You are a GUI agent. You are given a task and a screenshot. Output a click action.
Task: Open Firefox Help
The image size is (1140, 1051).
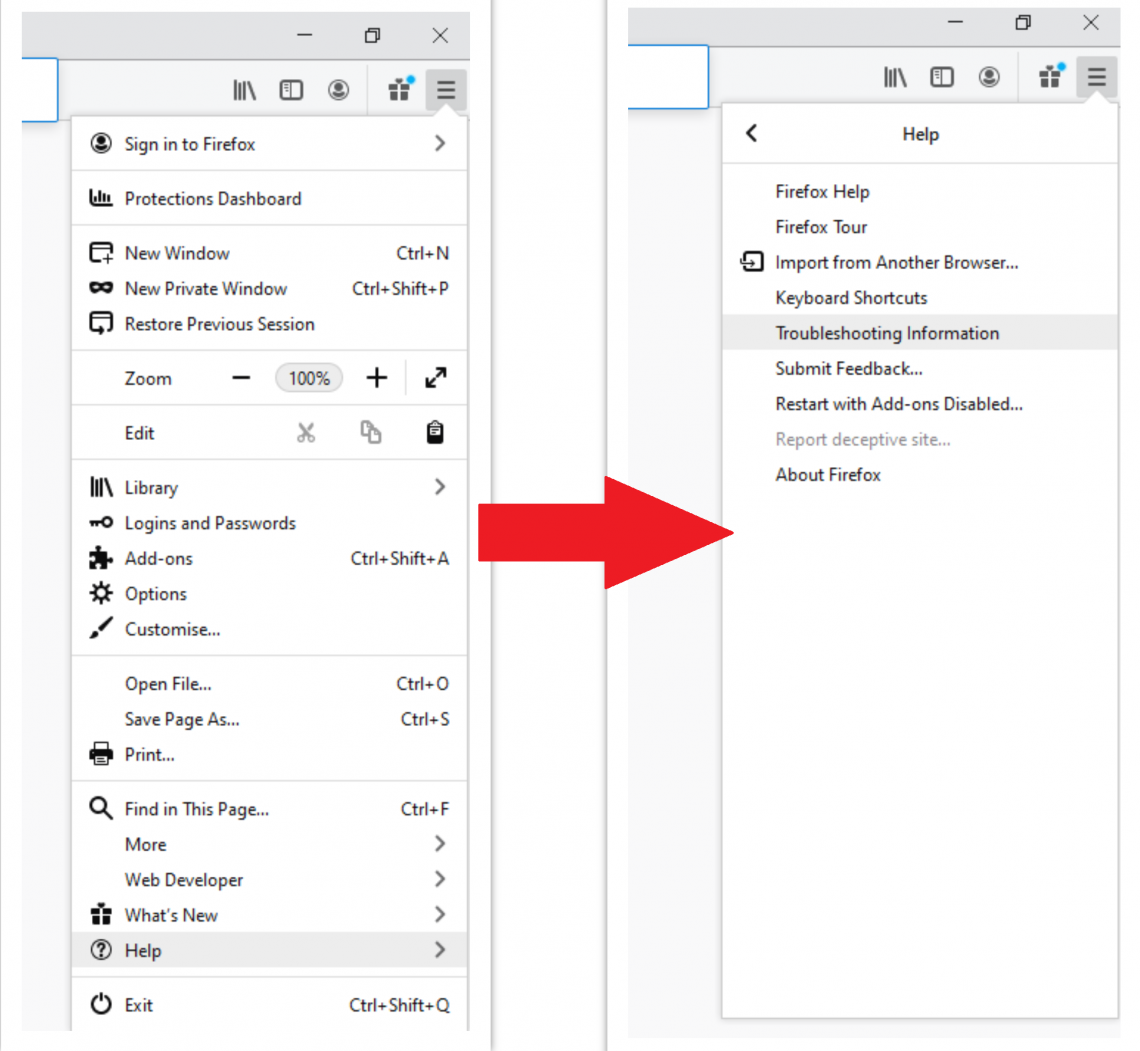(x=822, y=191)
